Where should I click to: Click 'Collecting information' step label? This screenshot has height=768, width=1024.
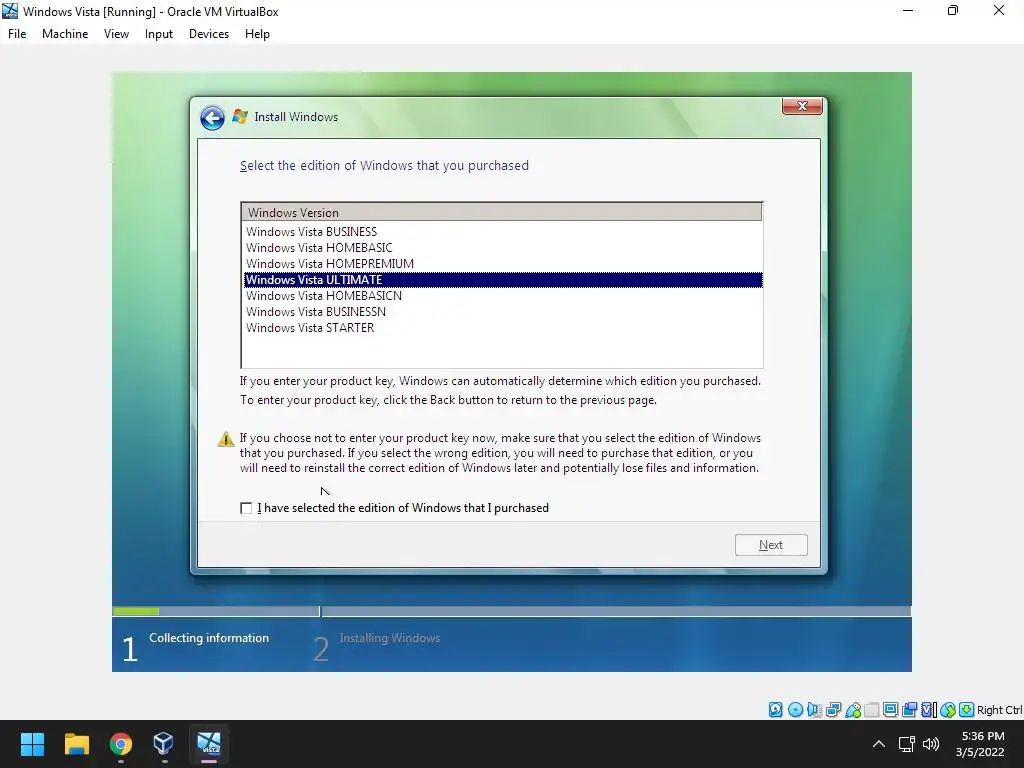click(x=209, y=638)
